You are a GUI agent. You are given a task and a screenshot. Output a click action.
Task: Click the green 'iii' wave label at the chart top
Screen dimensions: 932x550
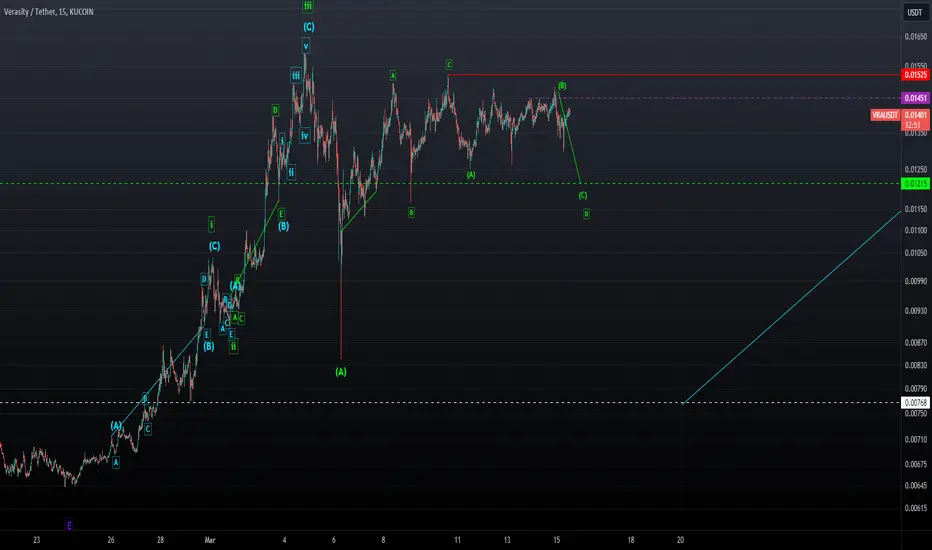click(x=308, y=6)
